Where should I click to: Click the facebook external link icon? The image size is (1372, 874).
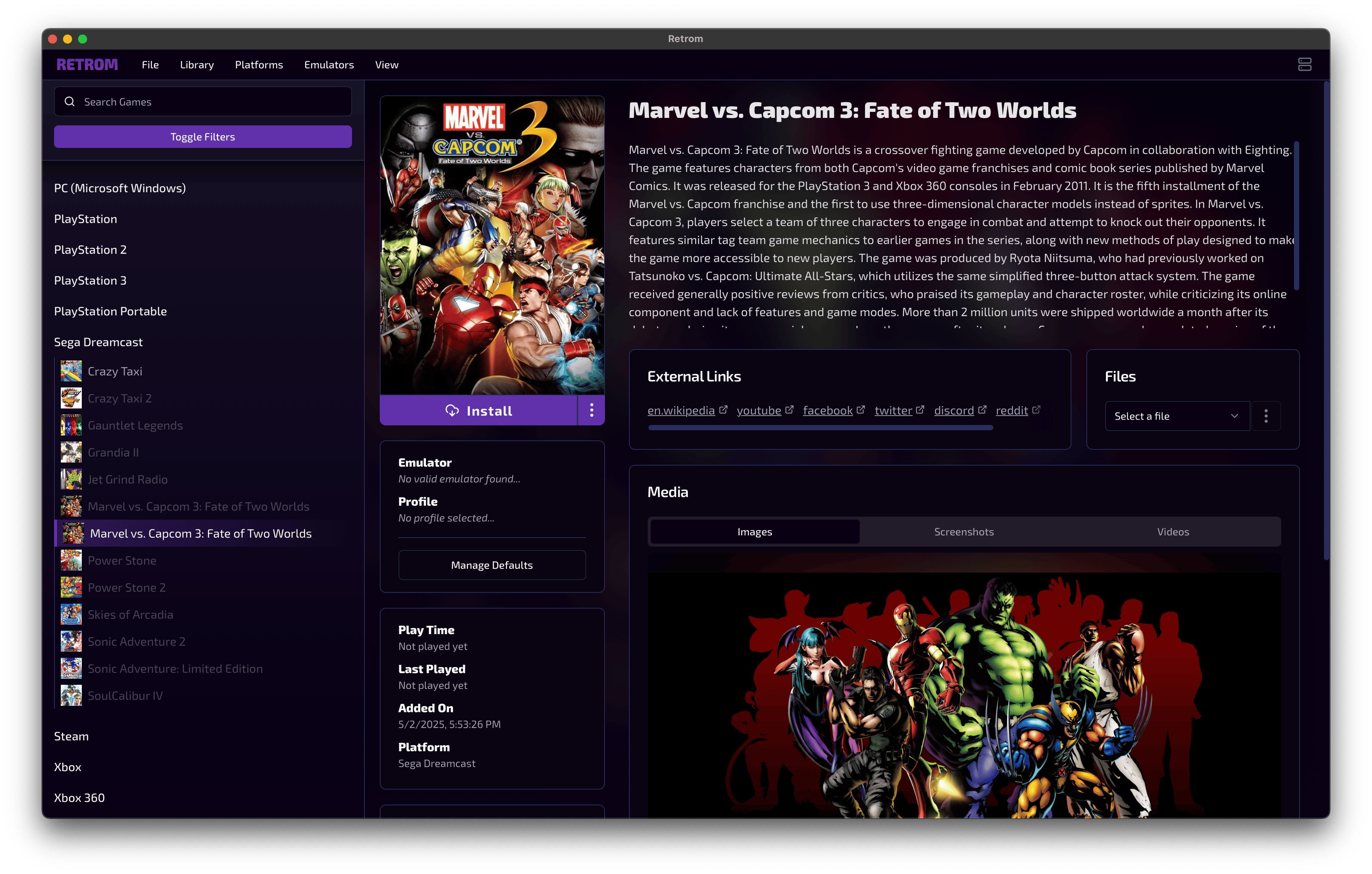(x=861, y=410)
